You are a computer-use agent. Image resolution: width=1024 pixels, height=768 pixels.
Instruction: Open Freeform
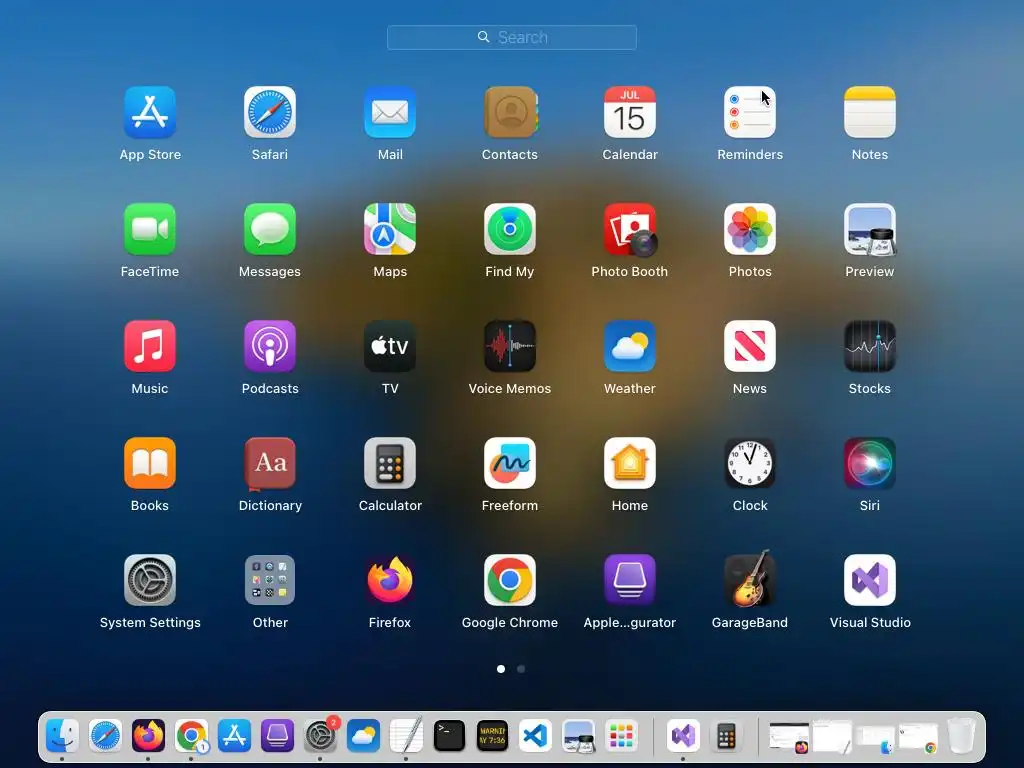(510, 463)
